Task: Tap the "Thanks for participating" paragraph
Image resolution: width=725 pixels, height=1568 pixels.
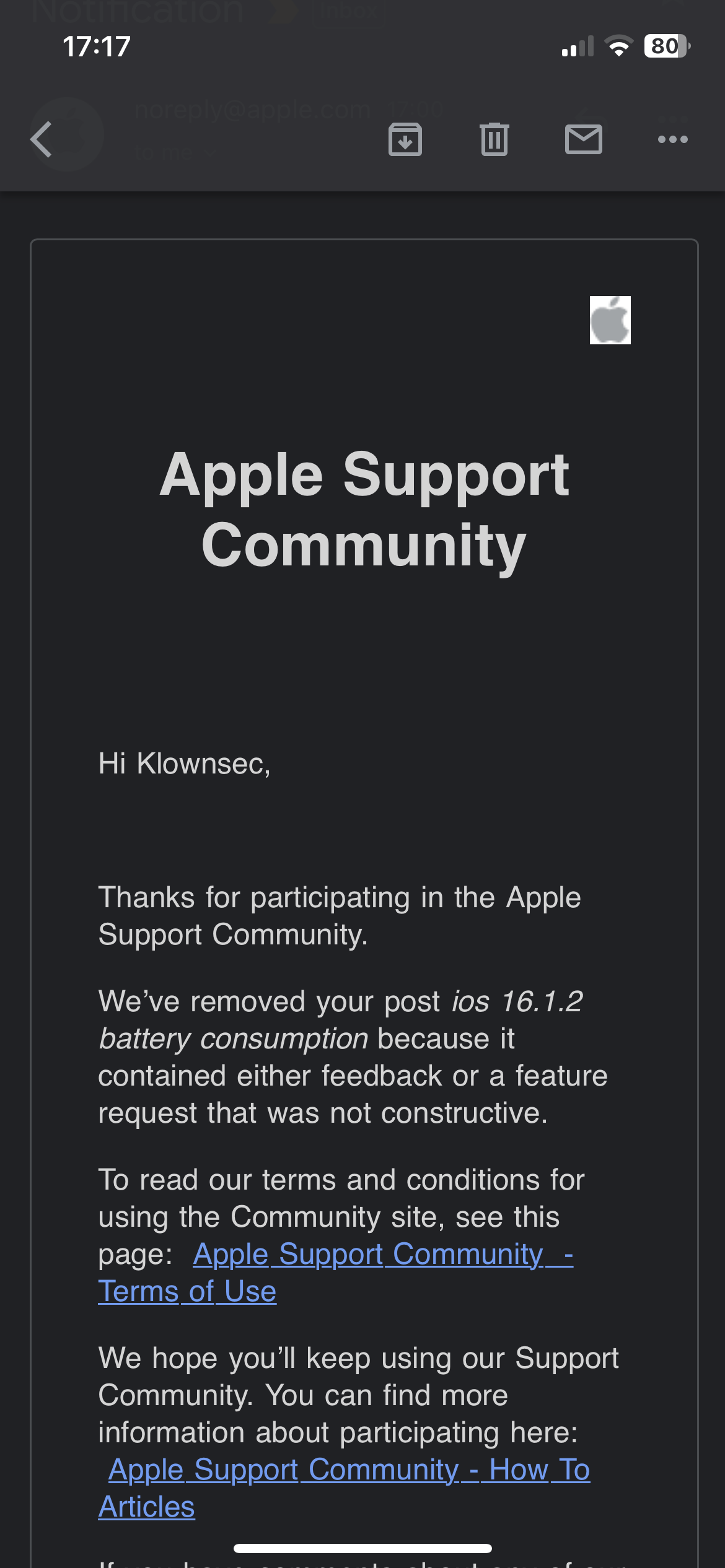Action: point(340,915)
